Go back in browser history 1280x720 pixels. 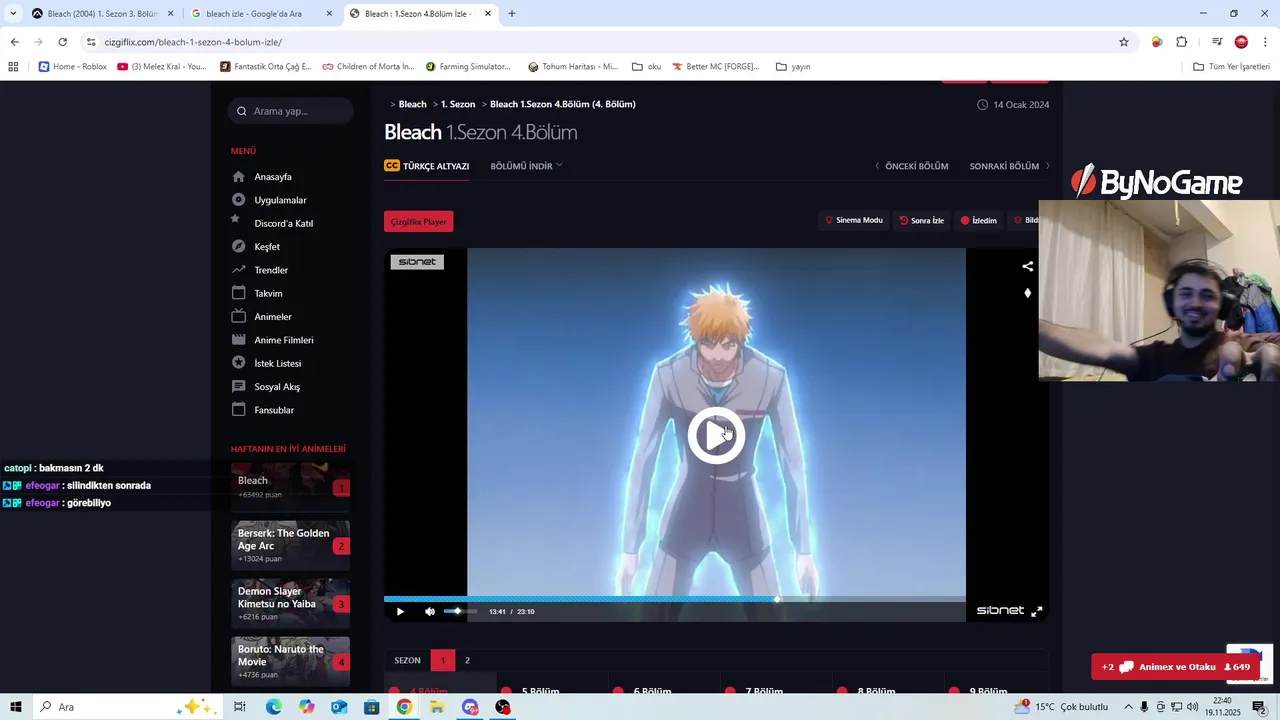tap(14, 42)
